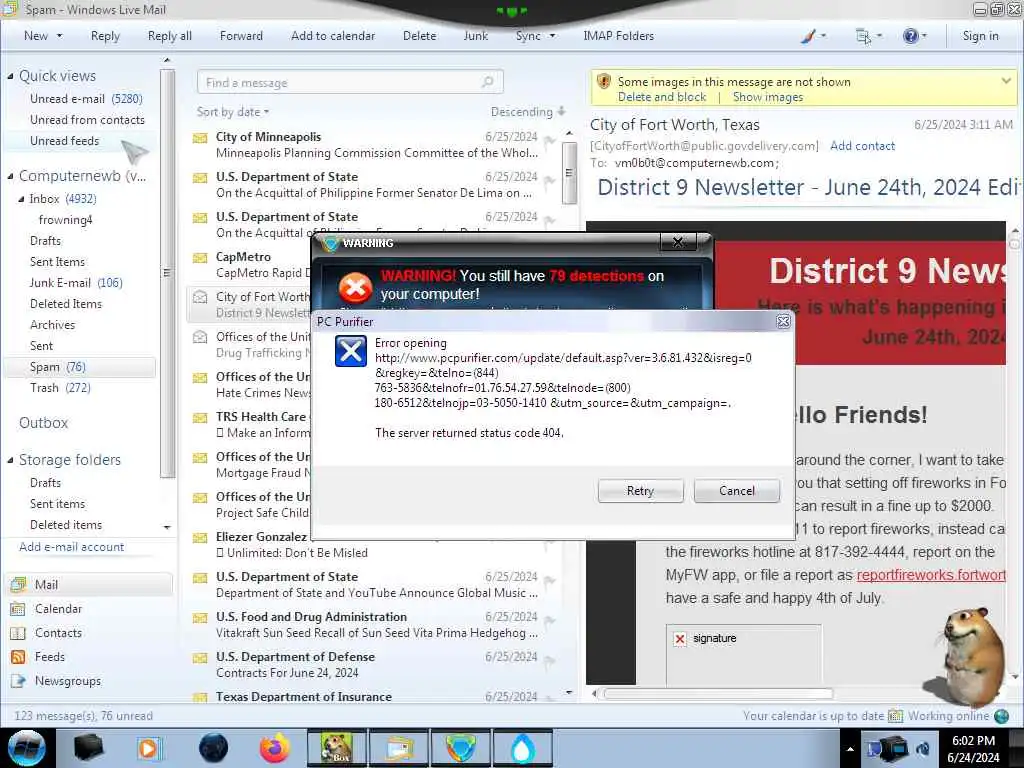Click the message list scrollbar thumb
The height and width of the screenshot is (768, 1024).
569,173
